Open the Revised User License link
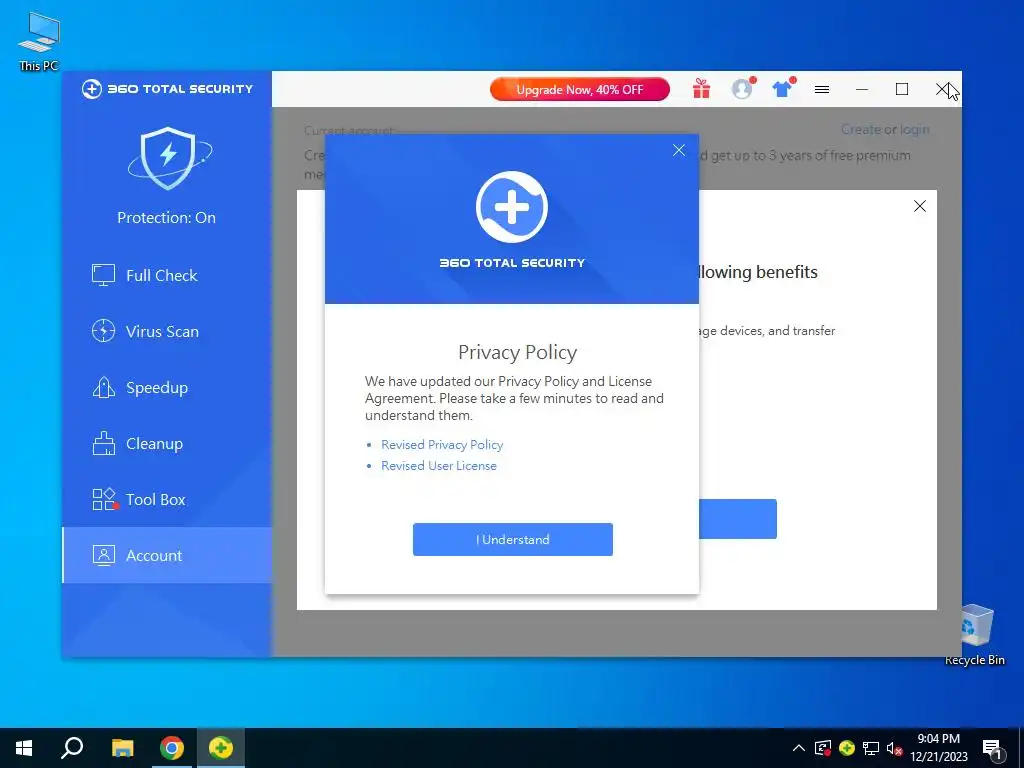Image resolution: width=1024 pixels, height=768 pixels. pyautogui.click(x=439, y=466)
